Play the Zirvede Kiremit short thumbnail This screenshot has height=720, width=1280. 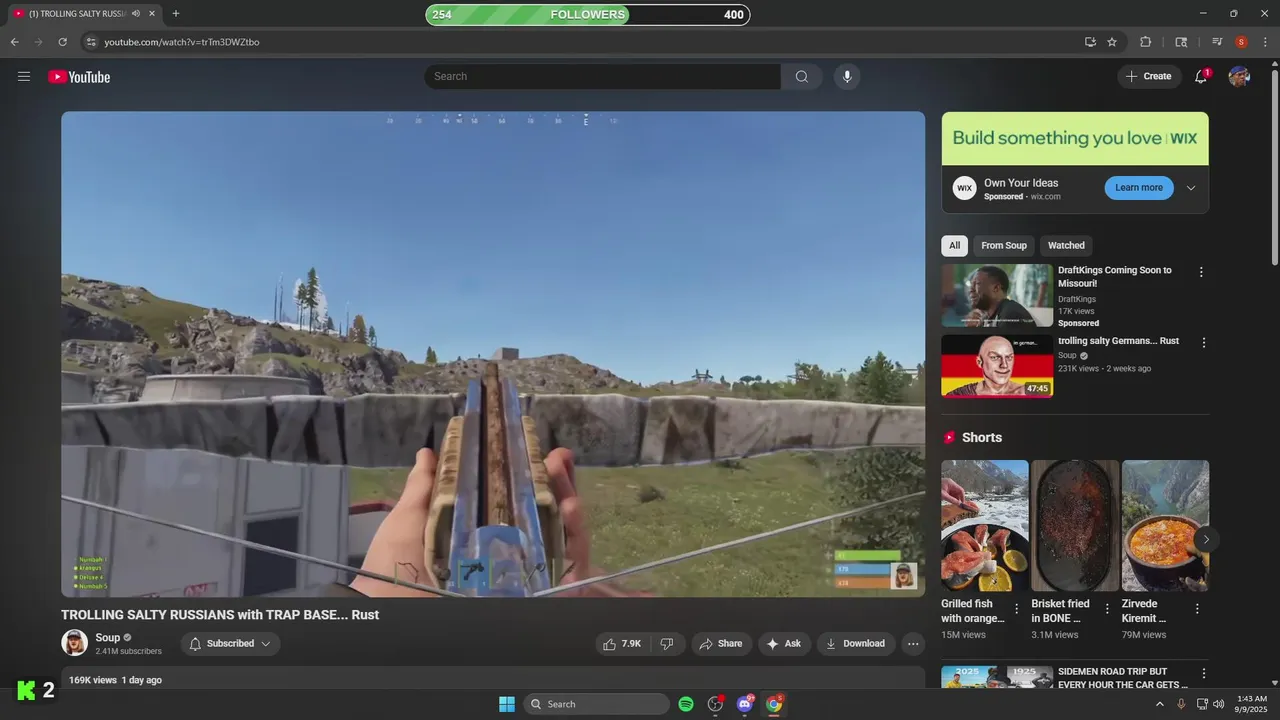point(1165,526)
